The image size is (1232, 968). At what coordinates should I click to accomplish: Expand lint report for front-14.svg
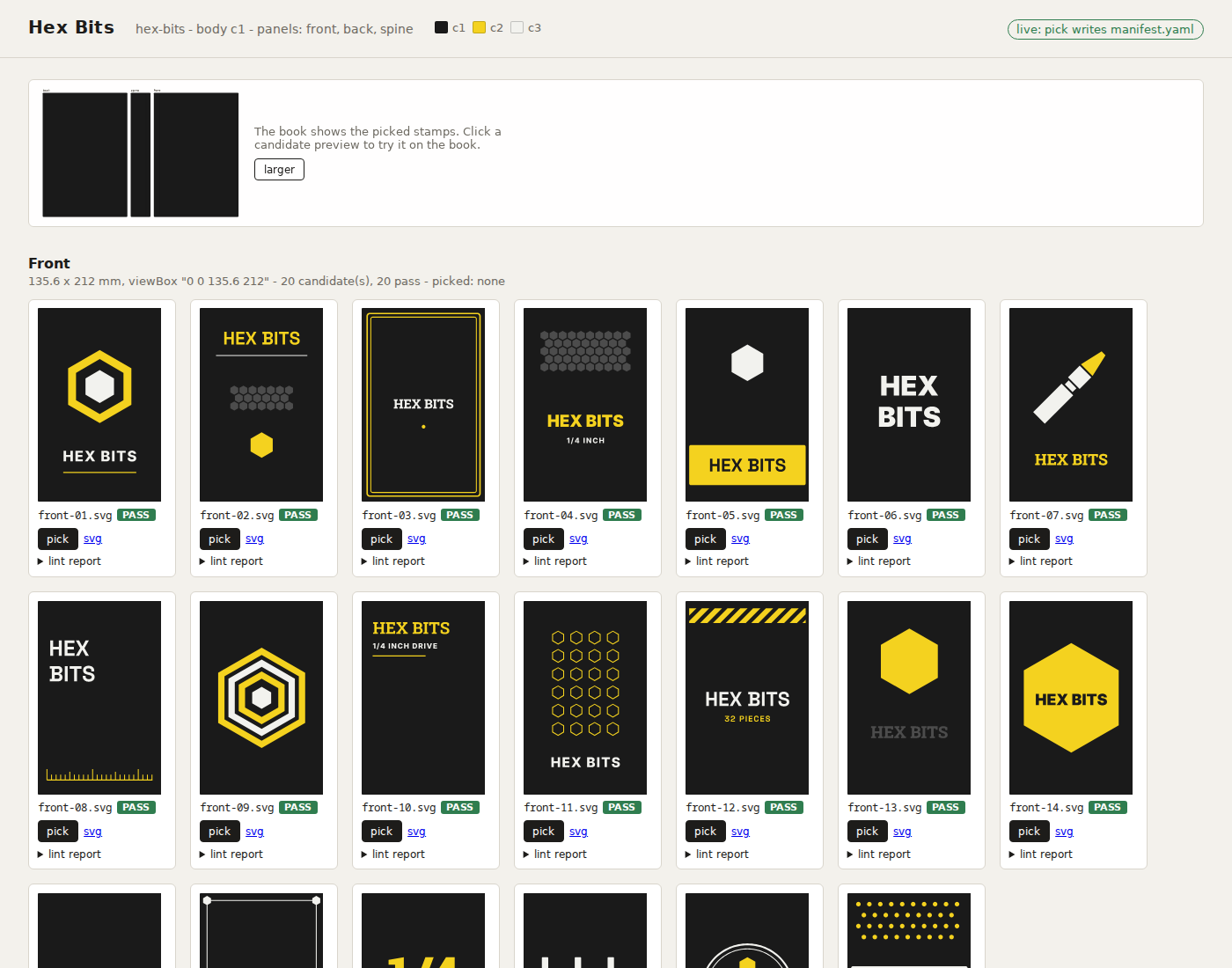(1041, 854)
